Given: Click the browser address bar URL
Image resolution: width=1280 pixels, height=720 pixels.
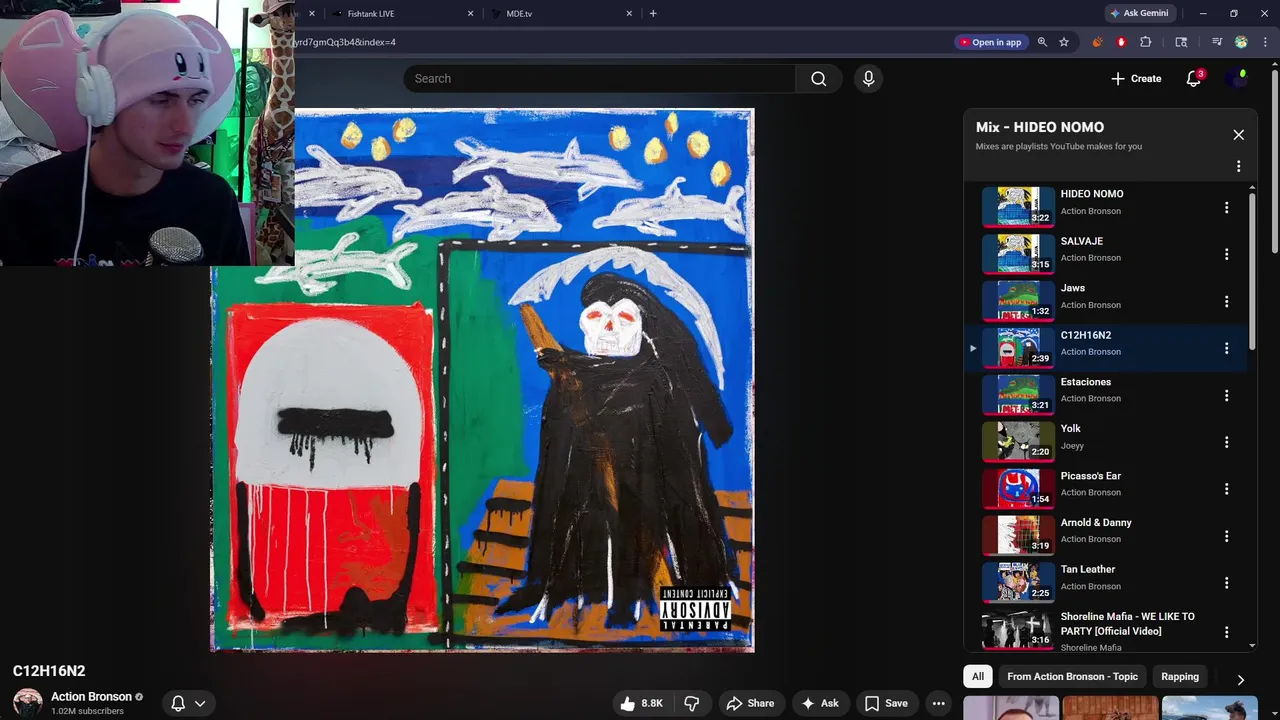Looking at the screenshot, I should 620,42.
